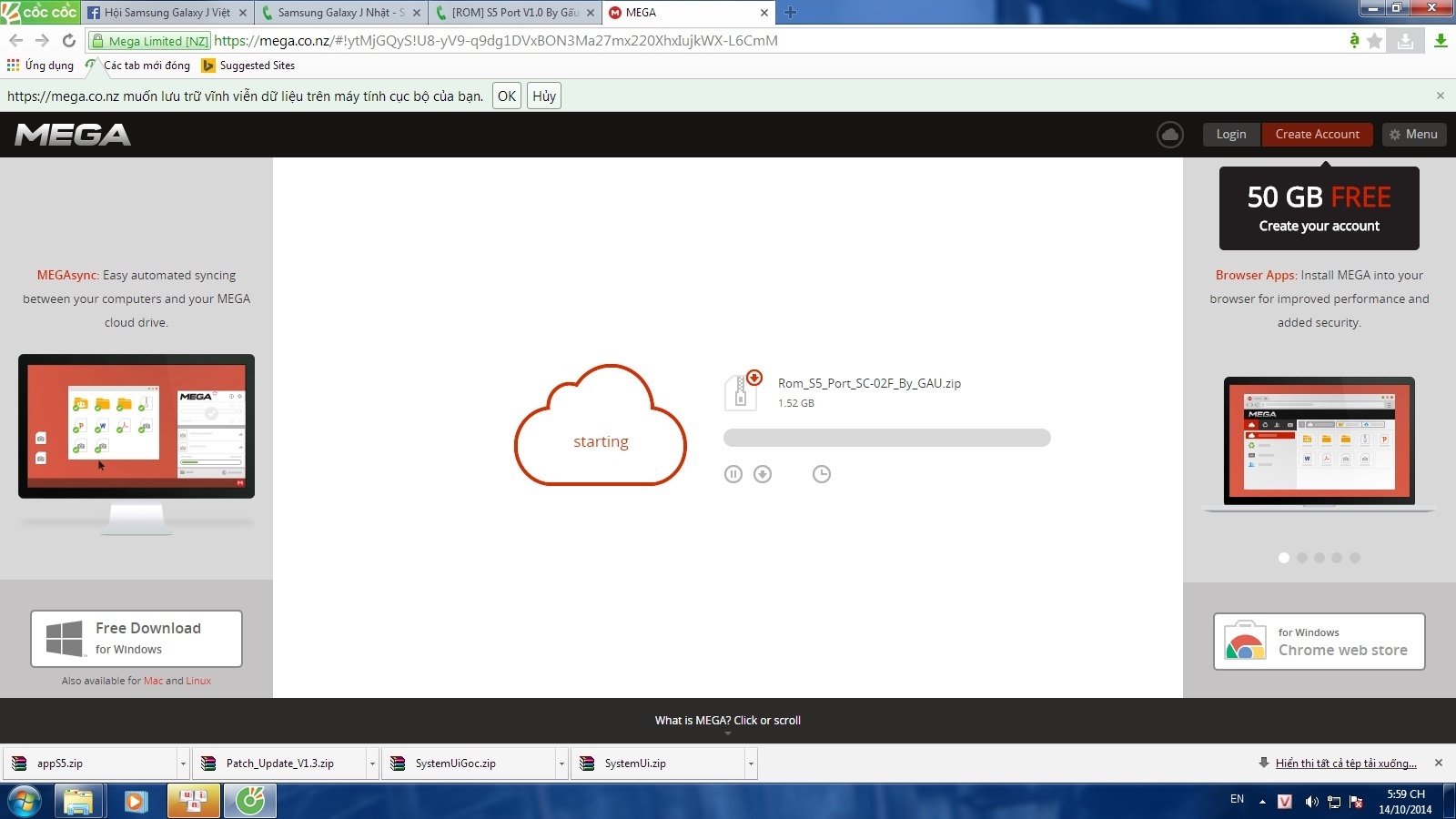
Task: Open Windows Start menu
Action: (25, 802)
